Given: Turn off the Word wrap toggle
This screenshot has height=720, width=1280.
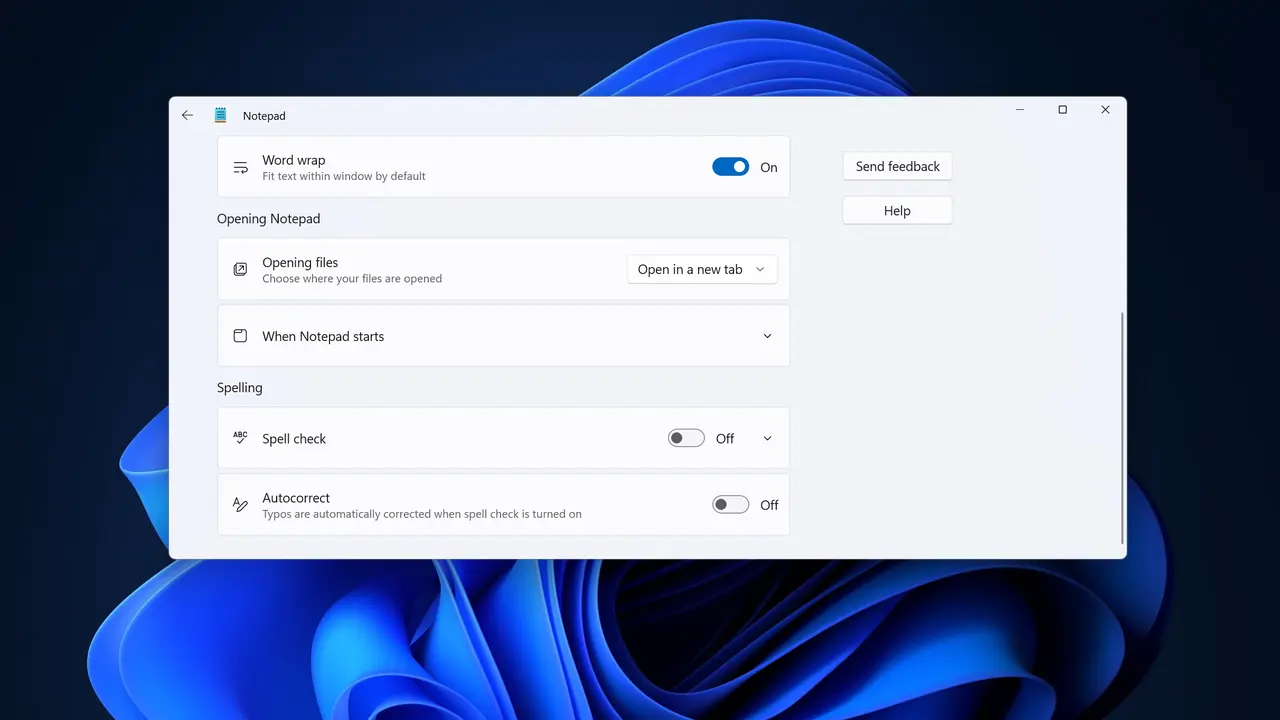Looking at the screenshot, I should pyautogui.click(x=731, y=167).
